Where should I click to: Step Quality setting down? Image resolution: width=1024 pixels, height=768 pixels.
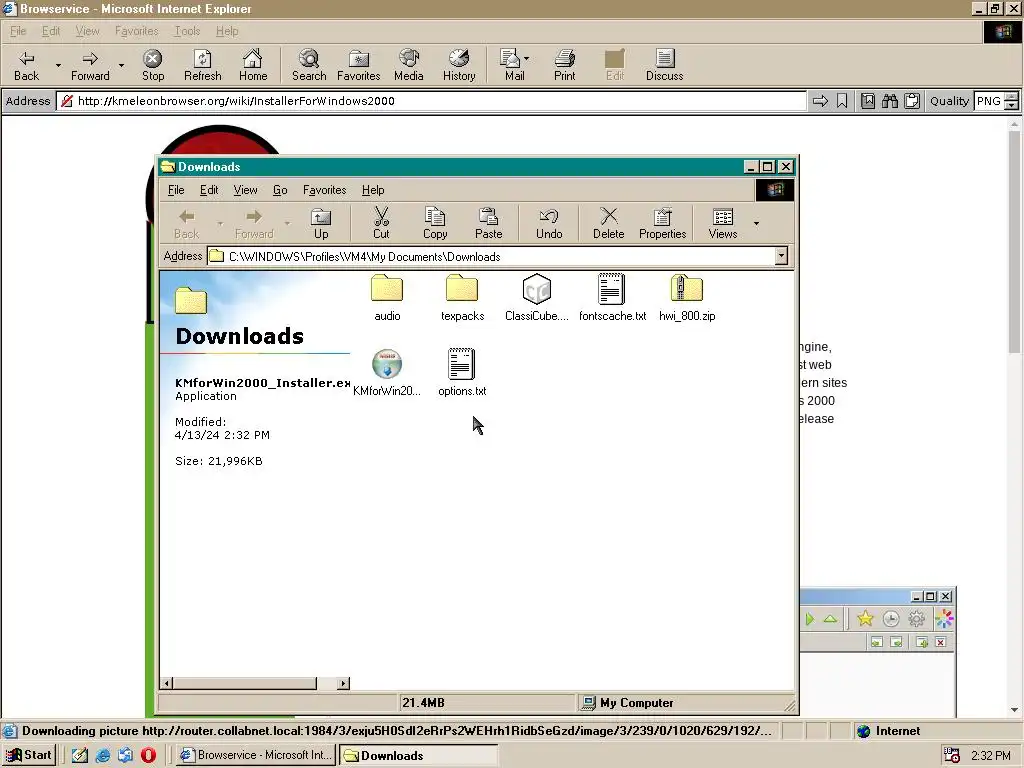pyautogui.click(x=1012, y=105)
